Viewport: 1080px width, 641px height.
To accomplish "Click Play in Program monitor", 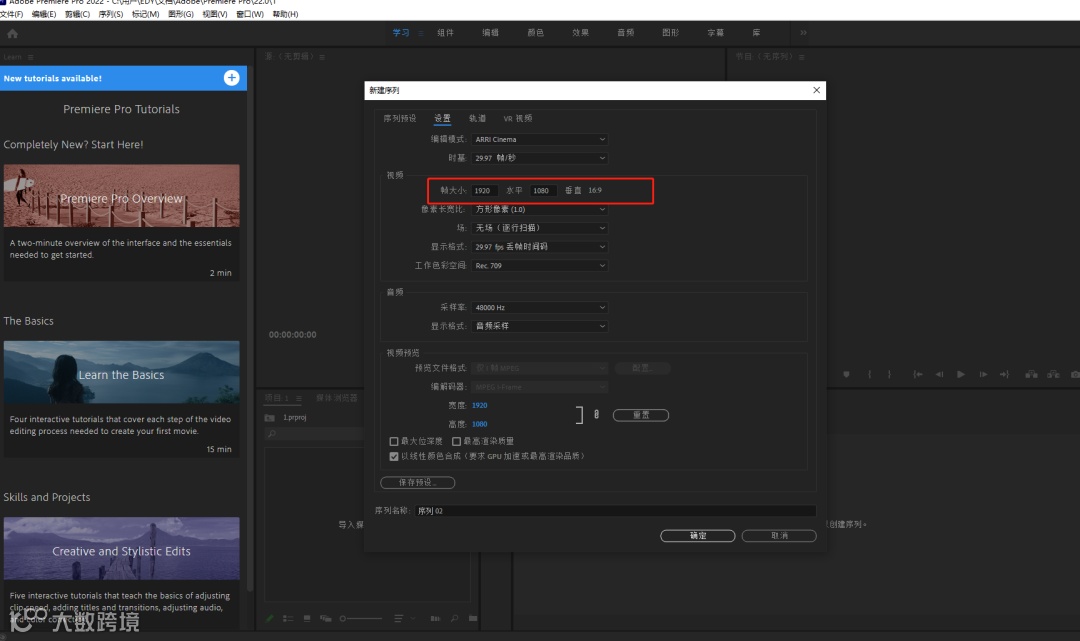I will click(961, 375).
